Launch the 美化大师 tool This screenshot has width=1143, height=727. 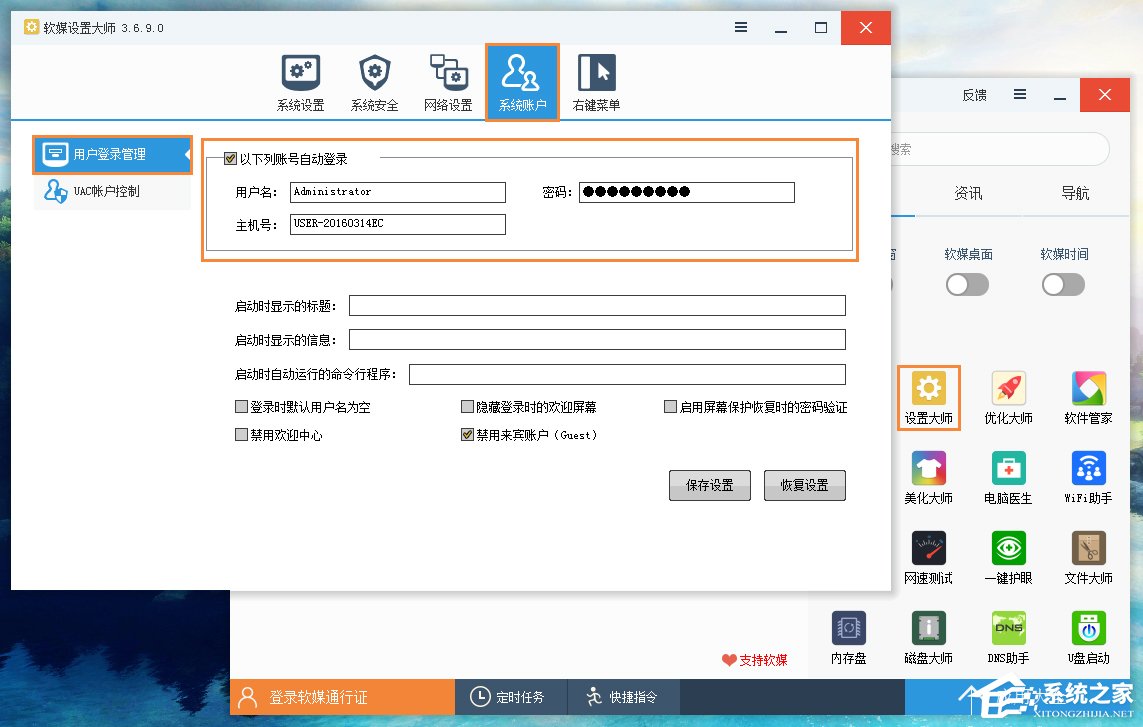point(928,478)
